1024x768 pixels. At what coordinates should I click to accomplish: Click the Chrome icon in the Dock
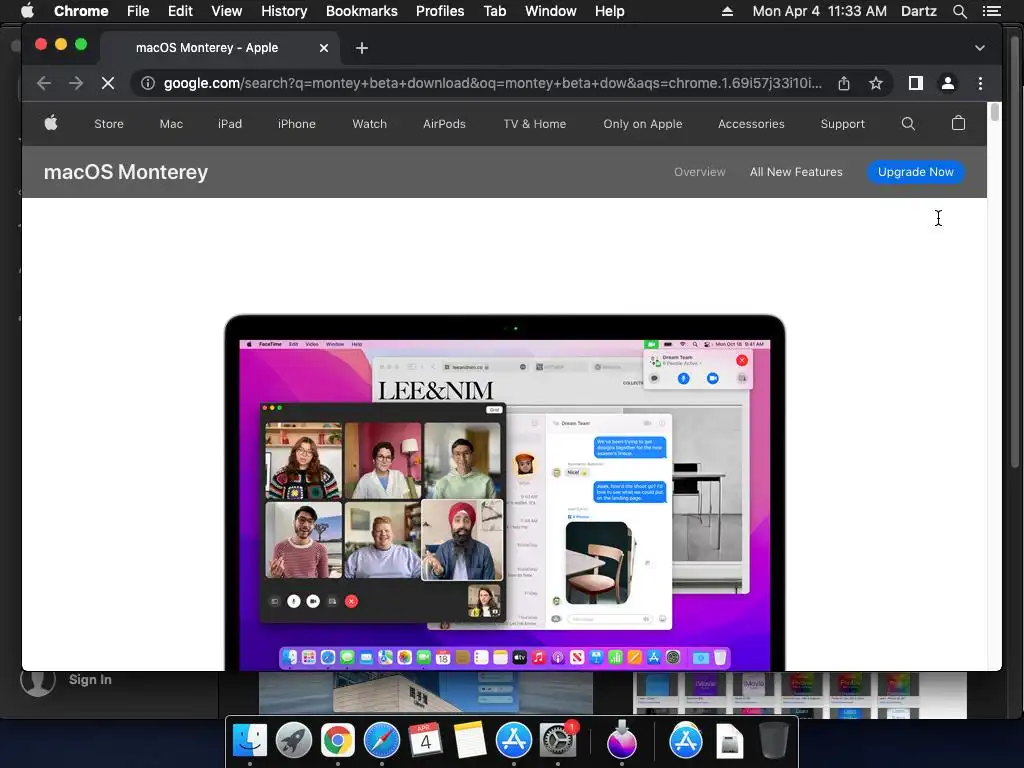point(338,740)
